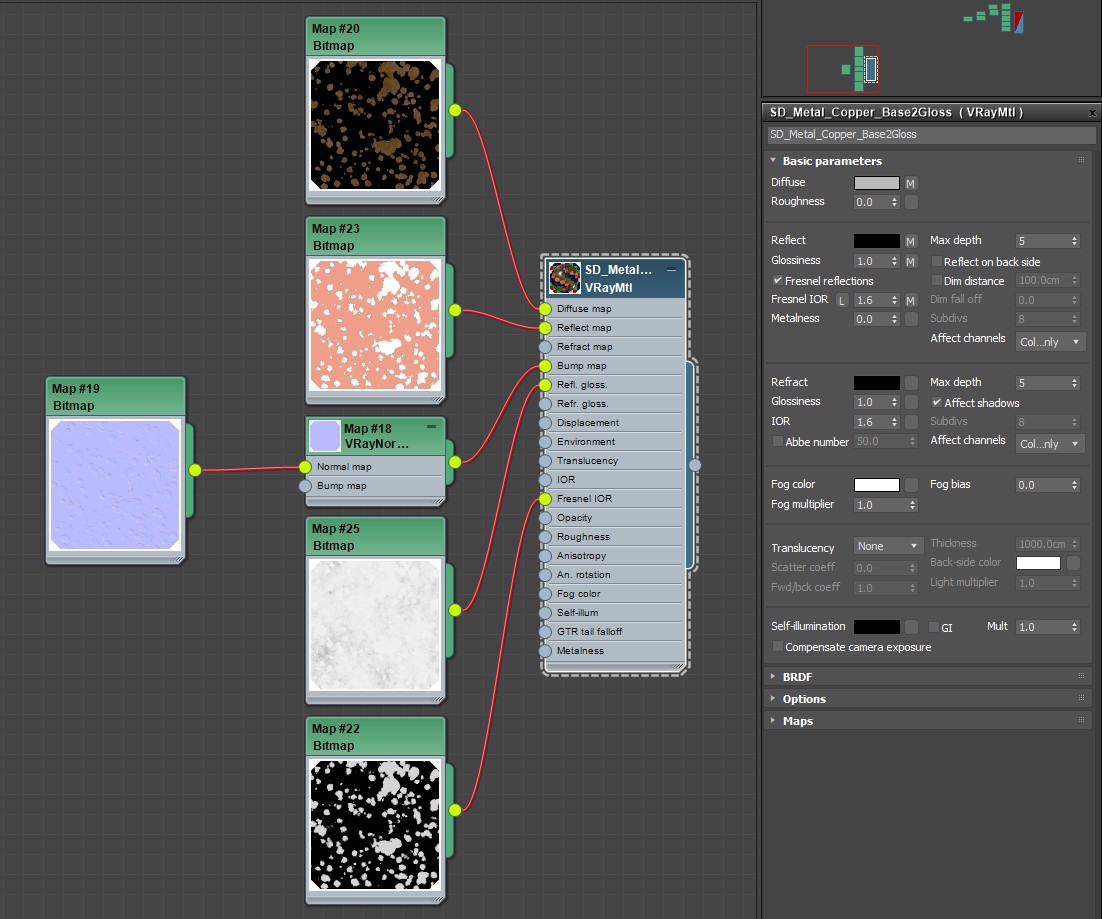Viewport: 1102px width, 919px height.
Task: Edit the material name field
Action: point(931,134)
